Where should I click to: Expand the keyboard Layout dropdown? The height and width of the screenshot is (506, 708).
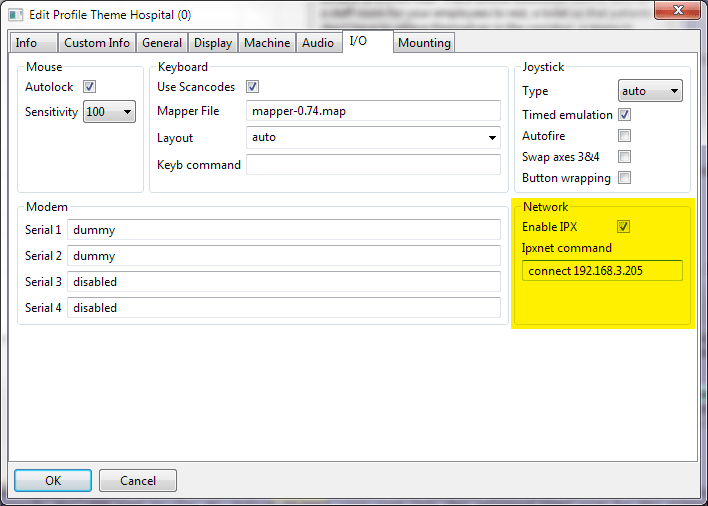coord(373,138)
